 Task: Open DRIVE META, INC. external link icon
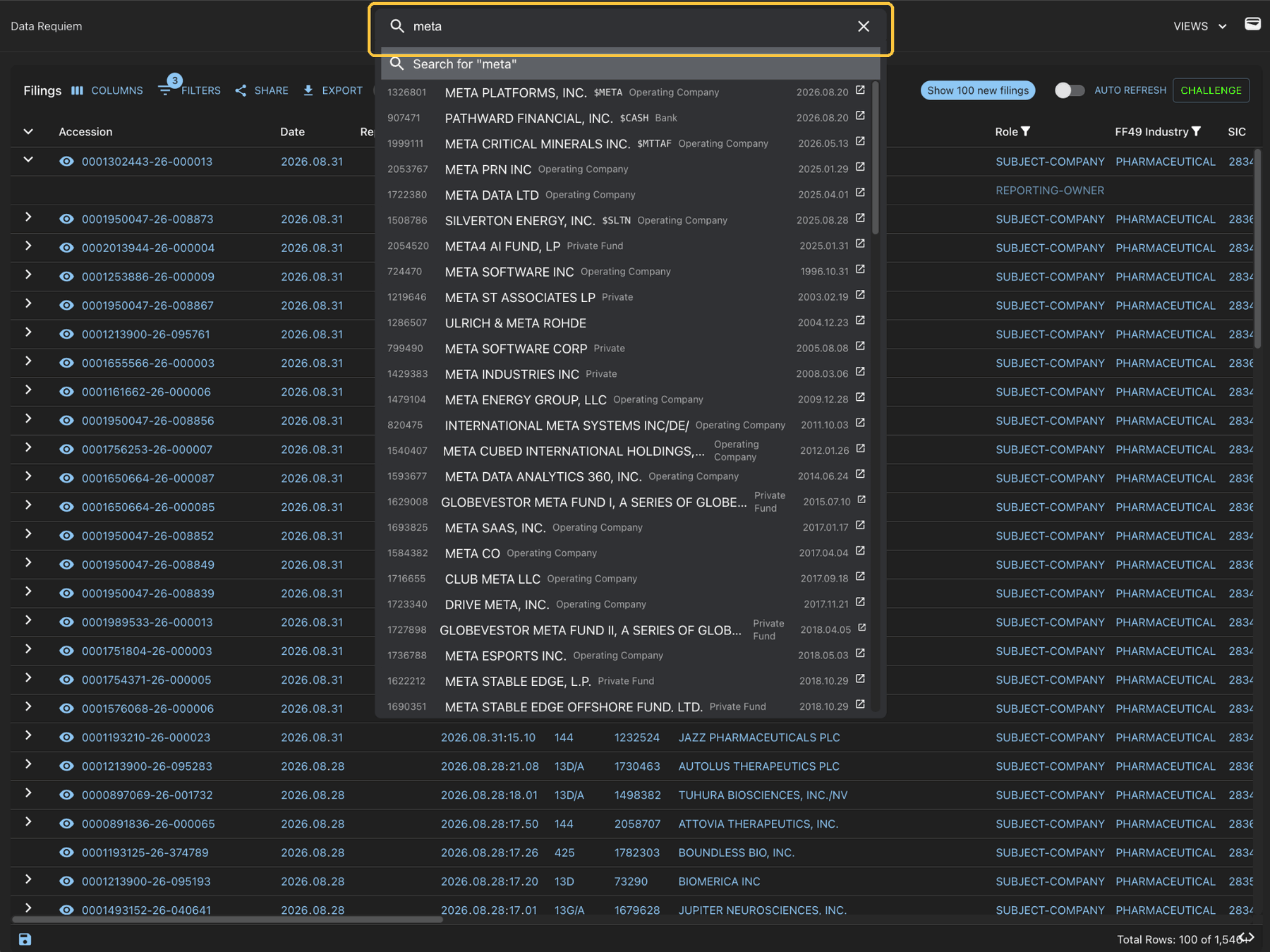tap(860, 602)
